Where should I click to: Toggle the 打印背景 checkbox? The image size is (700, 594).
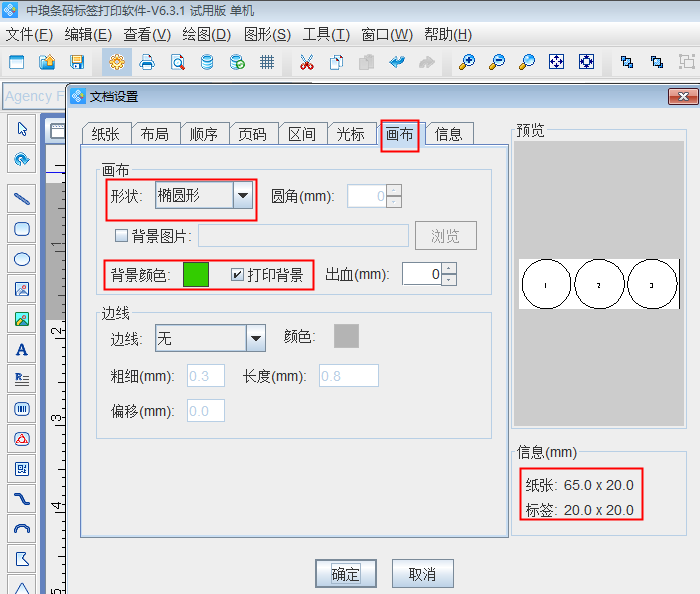[237, 275]
